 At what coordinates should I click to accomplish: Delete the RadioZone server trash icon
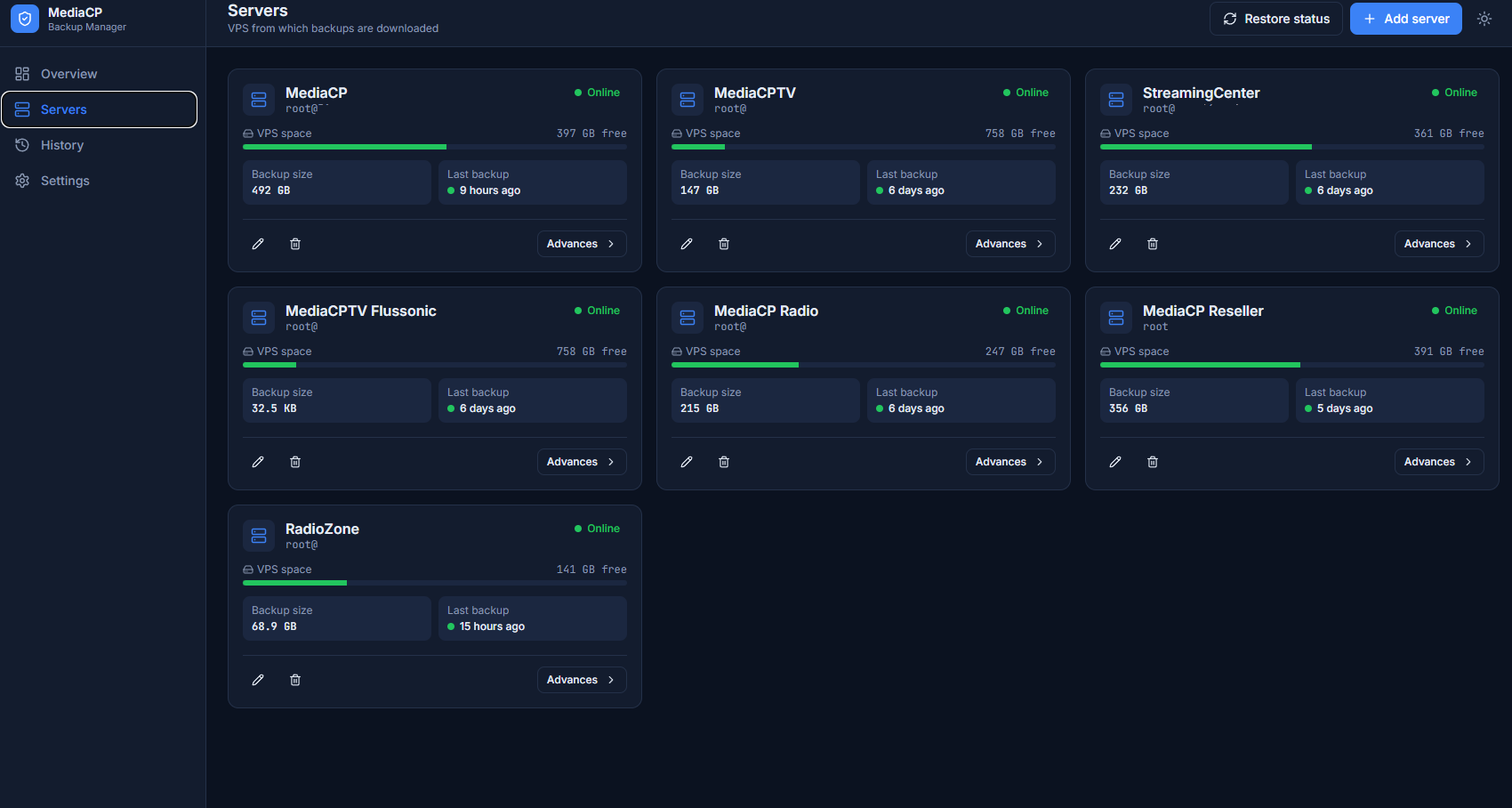[x=295, y=680]
